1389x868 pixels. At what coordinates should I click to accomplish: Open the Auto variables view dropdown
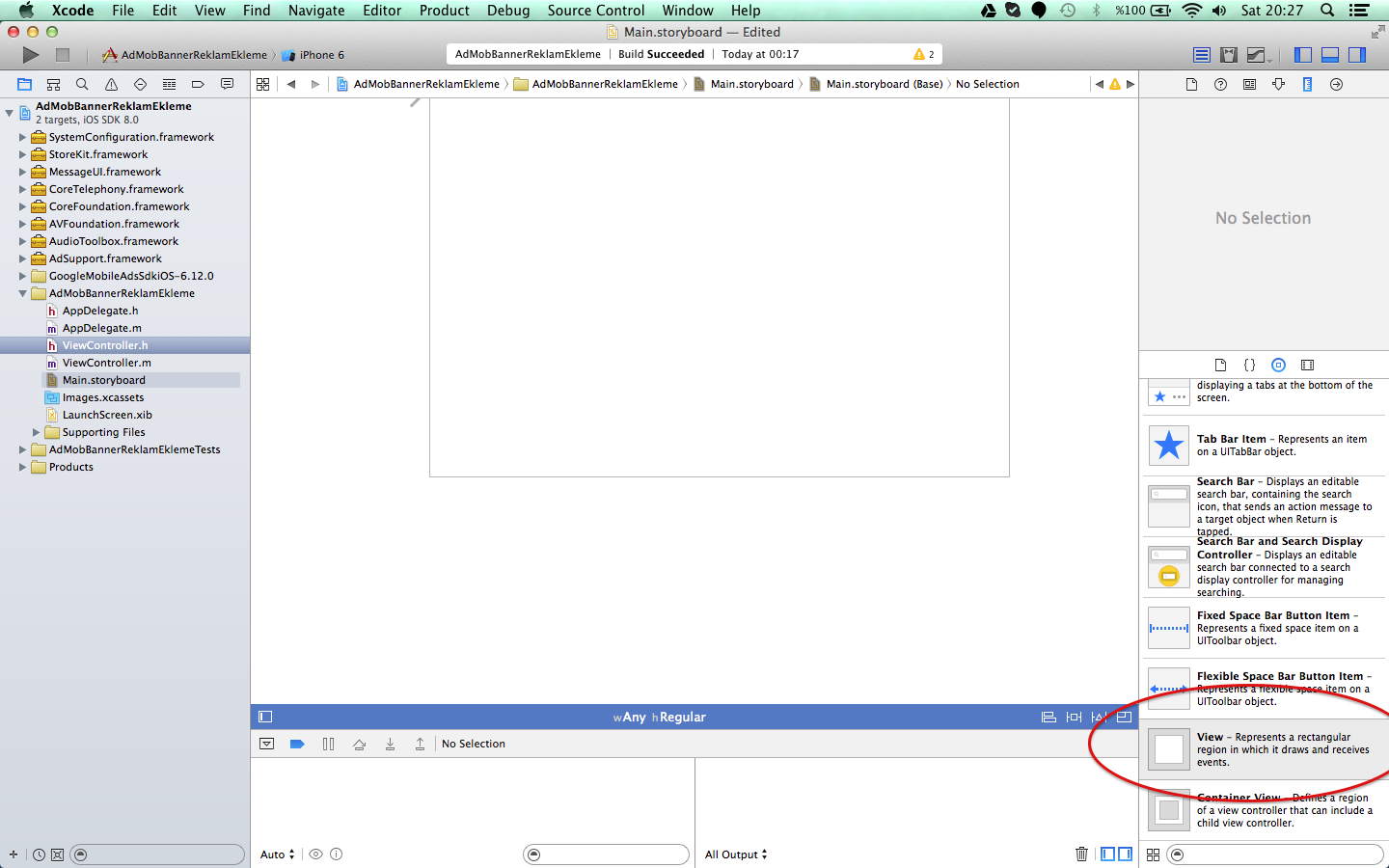click(x=278, y=854)
